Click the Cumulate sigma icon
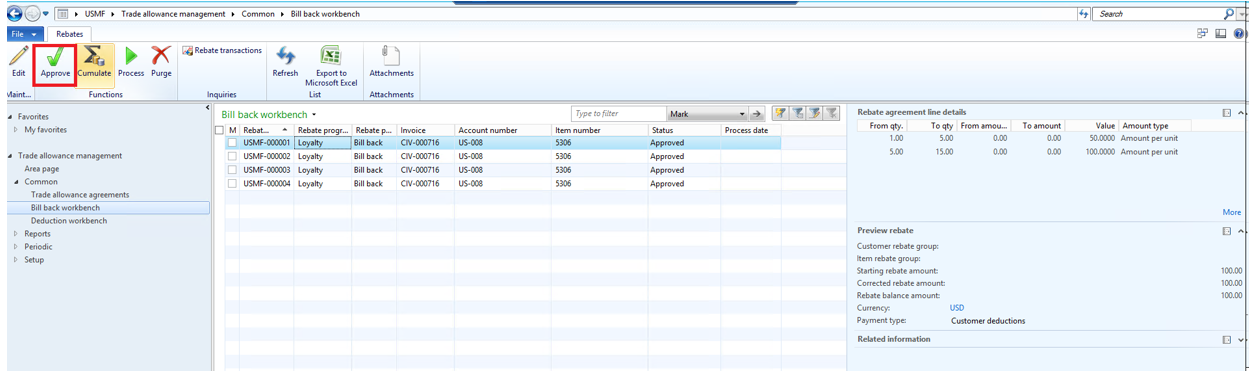Image resolution: width=1249 pixels, height=372 pixels. [x=94, y=57]
